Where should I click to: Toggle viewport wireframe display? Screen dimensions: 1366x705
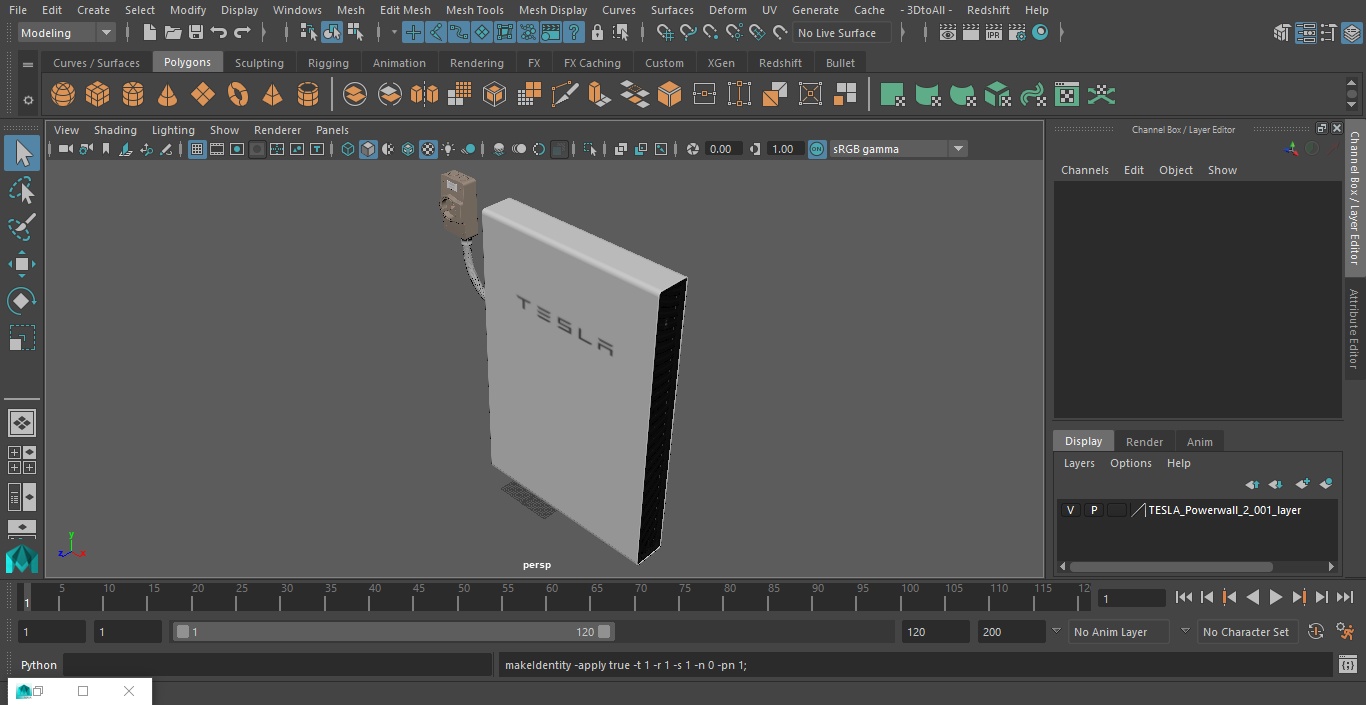pos(348,149)
